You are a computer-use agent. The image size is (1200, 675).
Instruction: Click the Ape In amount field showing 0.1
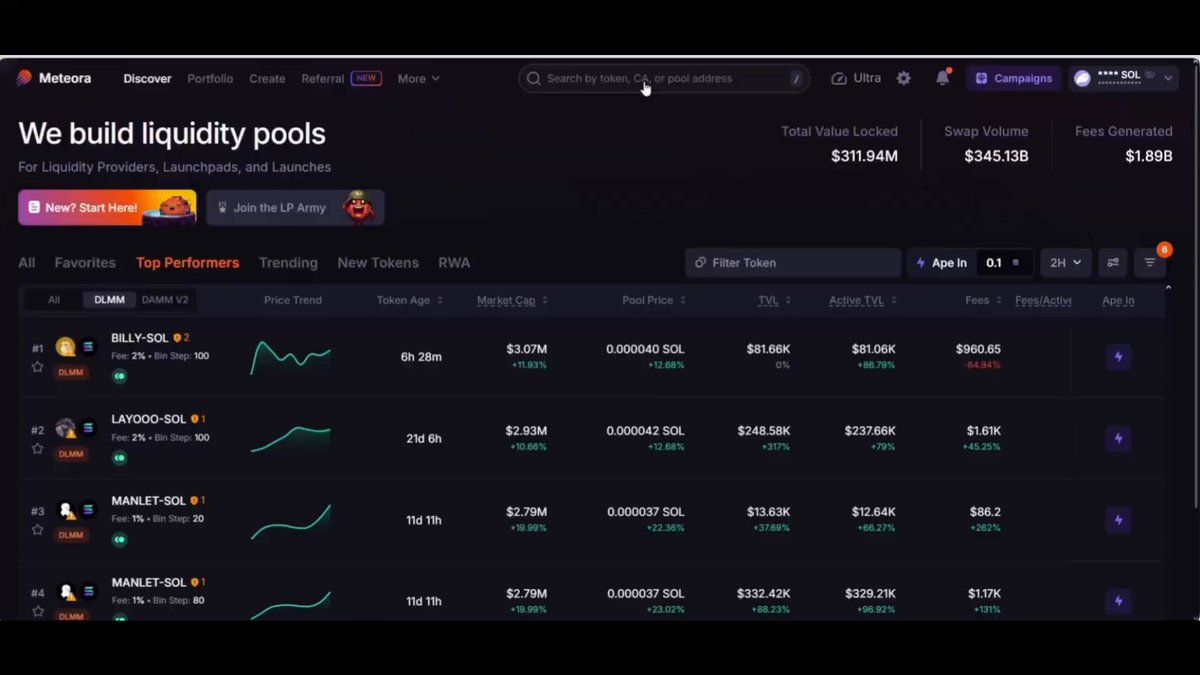1003,263
